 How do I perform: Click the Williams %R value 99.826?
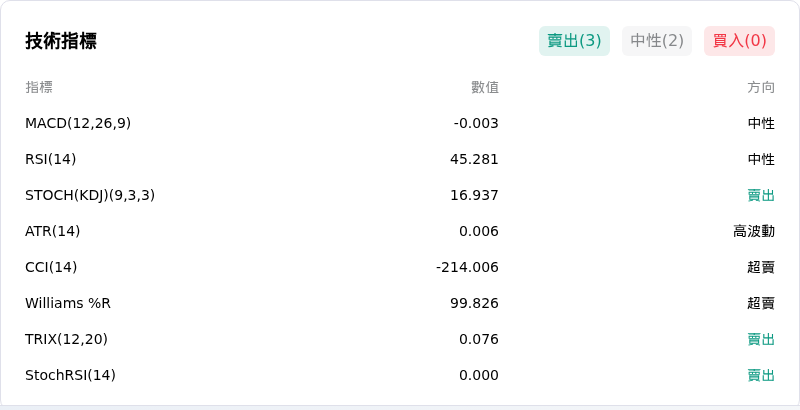(474, 303)
